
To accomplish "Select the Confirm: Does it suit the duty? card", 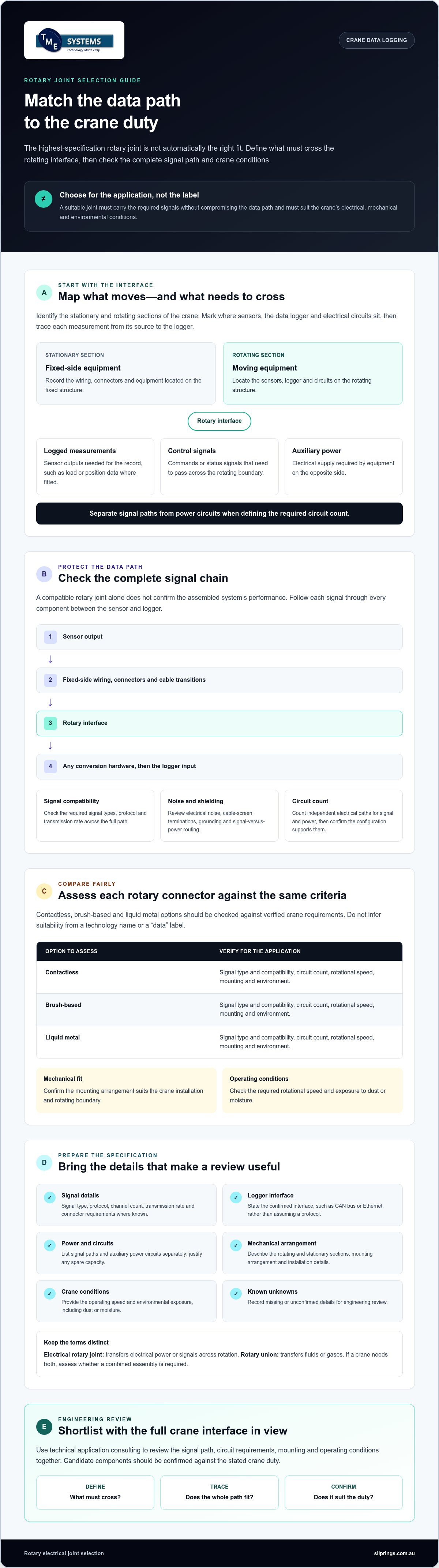I will point(344,1493).
